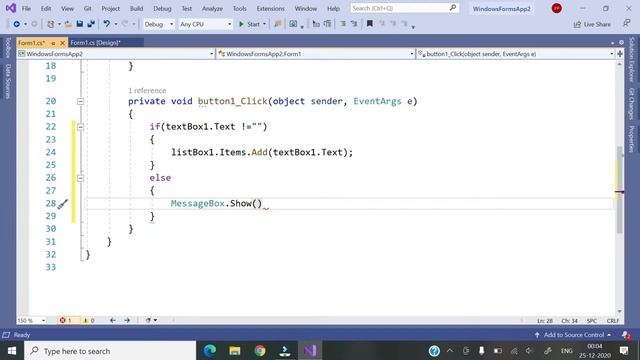
Task: Click the Find in Files toolbar icon
Action: click(278, 24)
